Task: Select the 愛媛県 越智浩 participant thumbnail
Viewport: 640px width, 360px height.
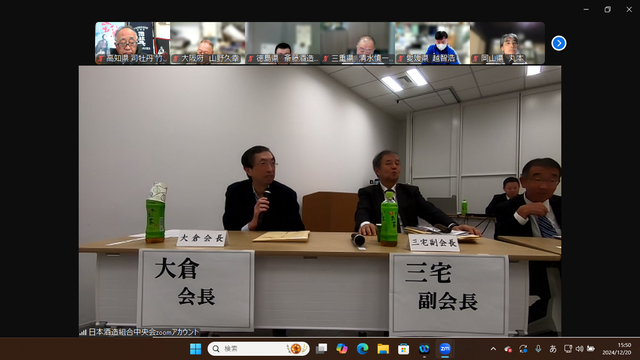Action: point(432,43)
